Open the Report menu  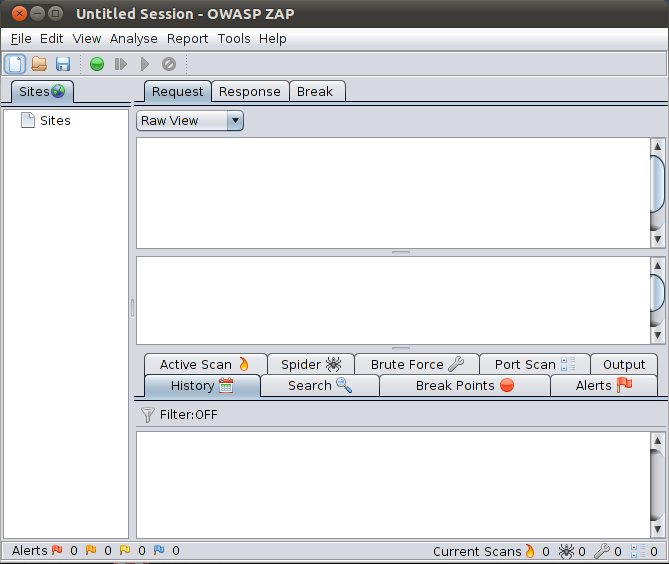point(187,38)
